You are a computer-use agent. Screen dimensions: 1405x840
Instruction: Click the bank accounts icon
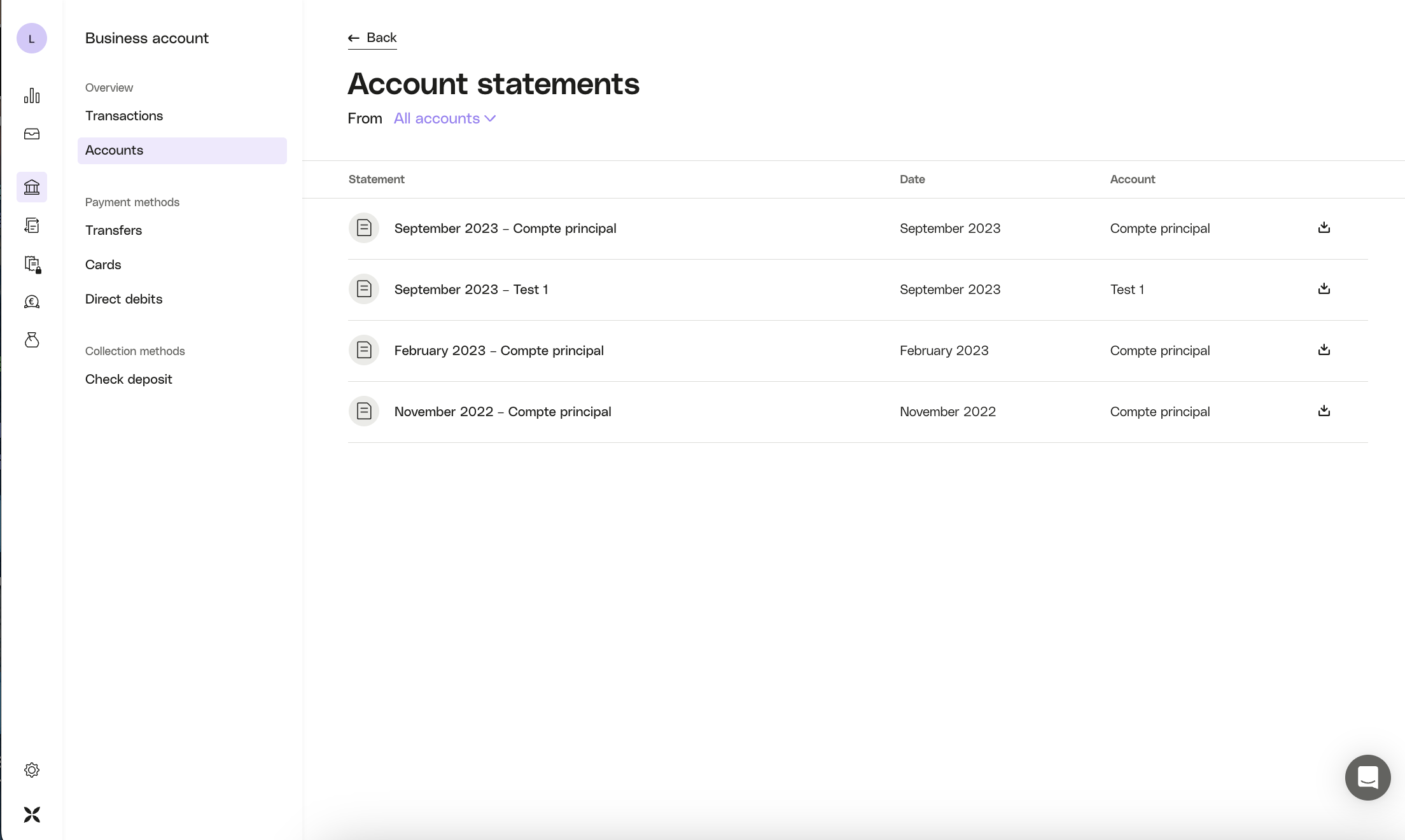(x=32, y=186)
